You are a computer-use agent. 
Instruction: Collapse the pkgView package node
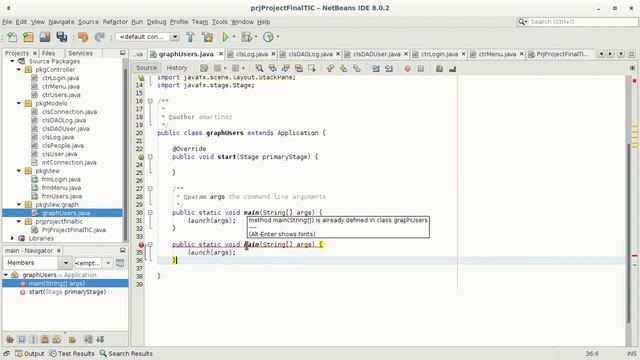tap(19, 171)
